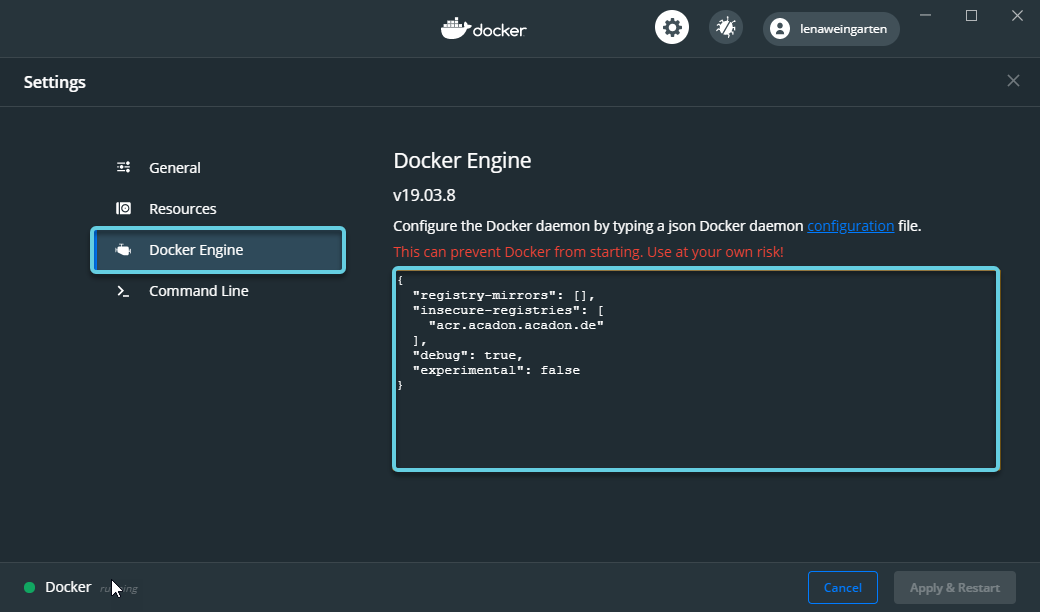Close the Settings panel
This screenshot has height=612, width=1040.
click(x=1013, y=80)
